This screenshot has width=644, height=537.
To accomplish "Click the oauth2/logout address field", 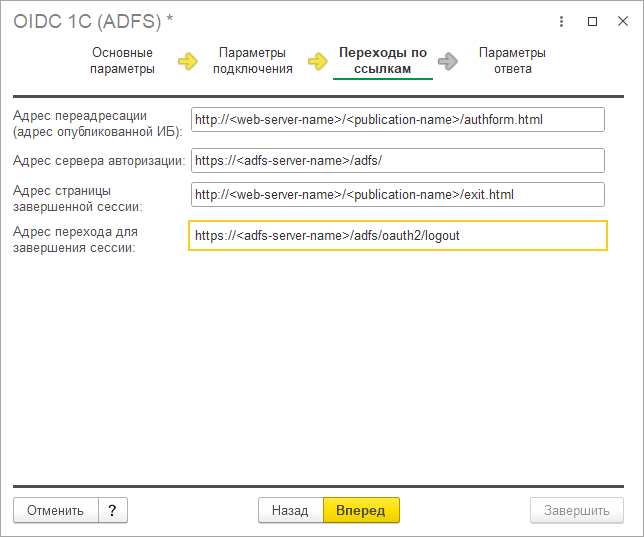I will [398, 235].
